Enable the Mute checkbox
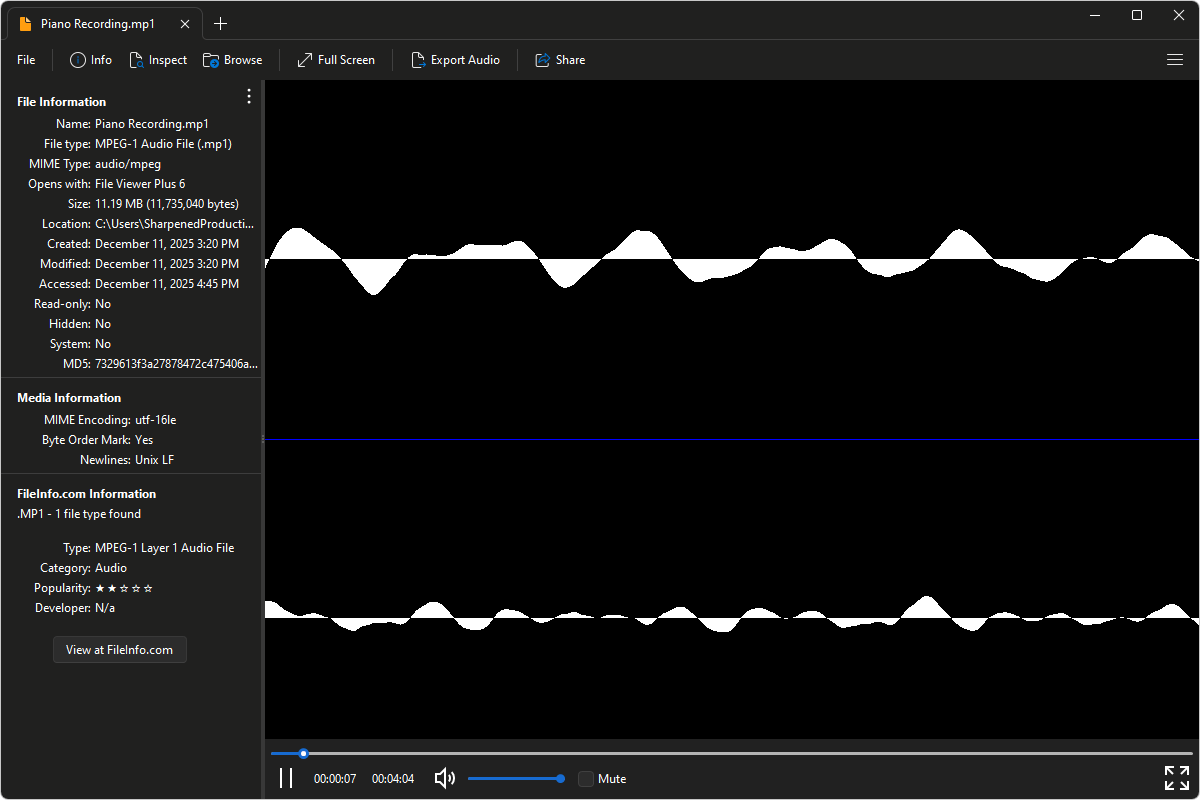This screenshot has width=1200, height=800. [585, 778]
